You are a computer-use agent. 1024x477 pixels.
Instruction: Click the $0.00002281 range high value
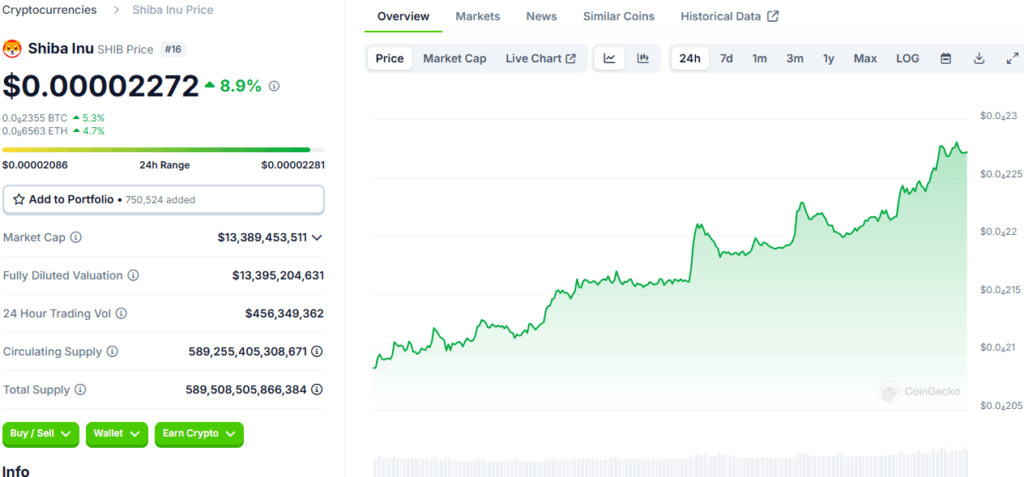click(x=293, y=165)
